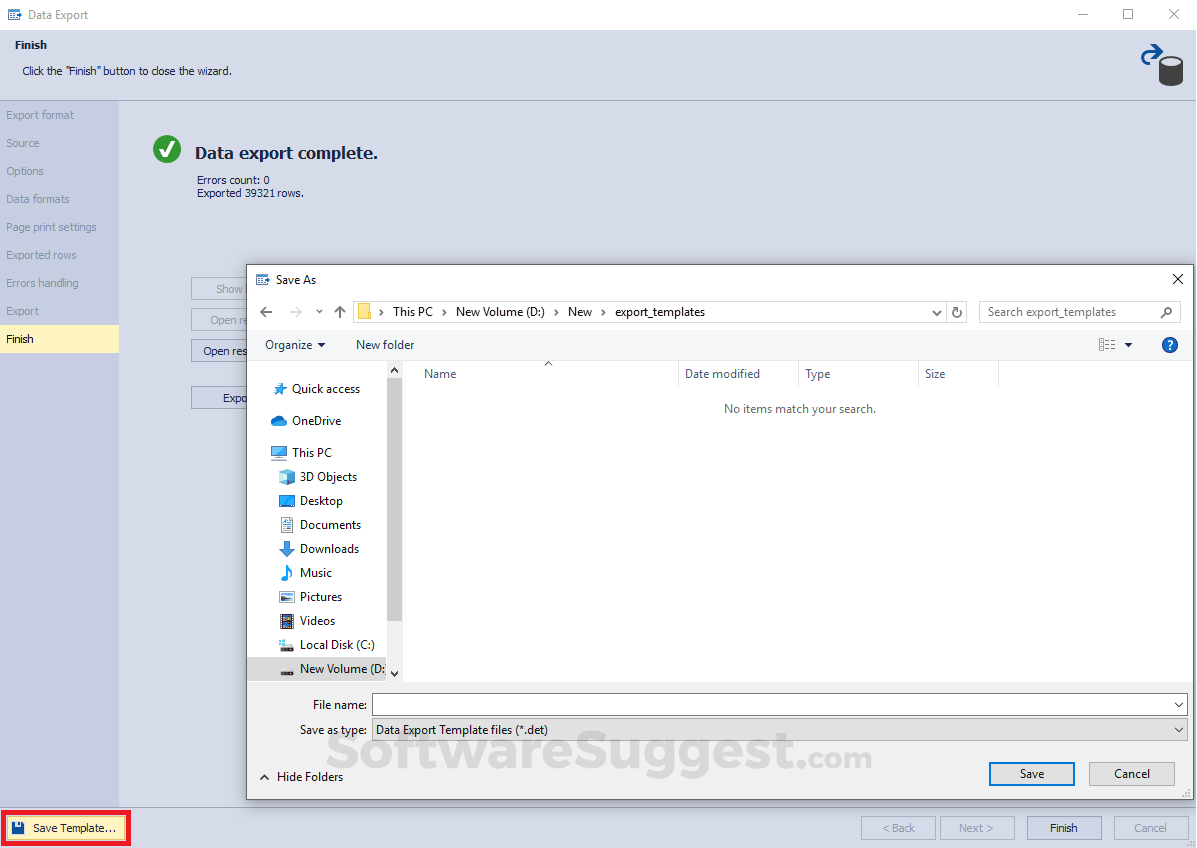Screen dimensions: 1197x848
Task: Create a New folder
Action: click(x=385, y=344)
